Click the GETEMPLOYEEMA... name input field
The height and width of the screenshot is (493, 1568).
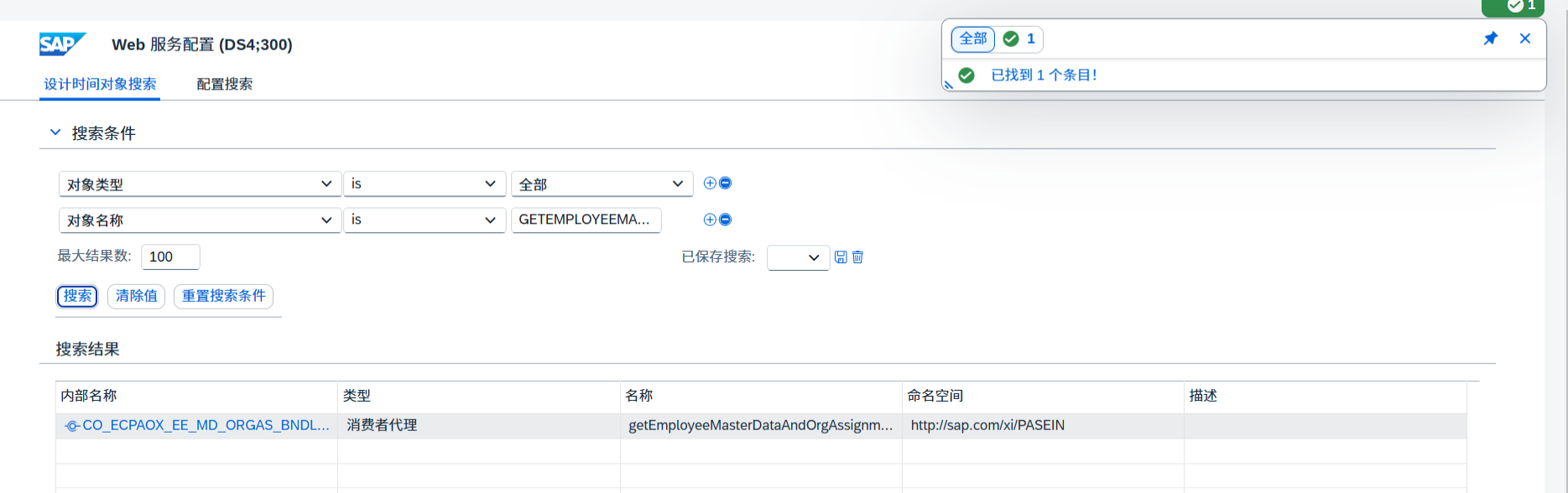586,221
